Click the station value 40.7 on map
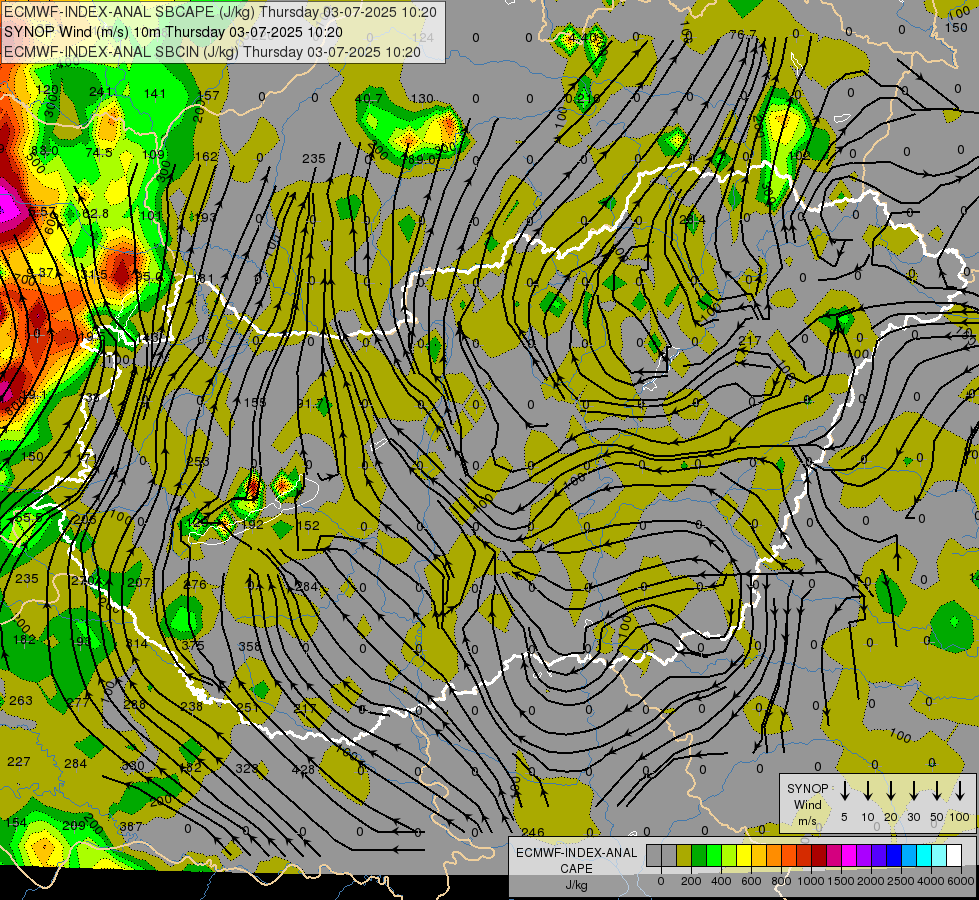Screen dimensions: 979x900 click(368, 99)
